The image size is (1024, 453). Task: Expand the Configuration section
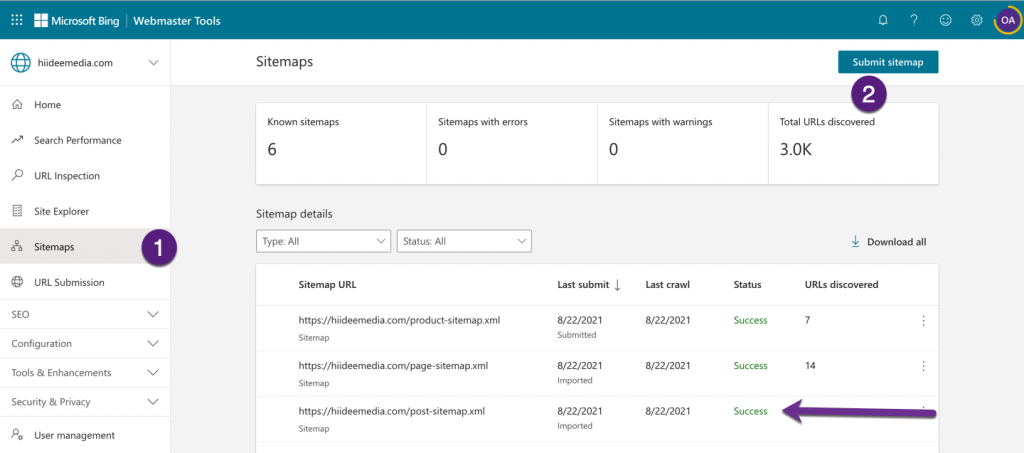coord(85,343)
